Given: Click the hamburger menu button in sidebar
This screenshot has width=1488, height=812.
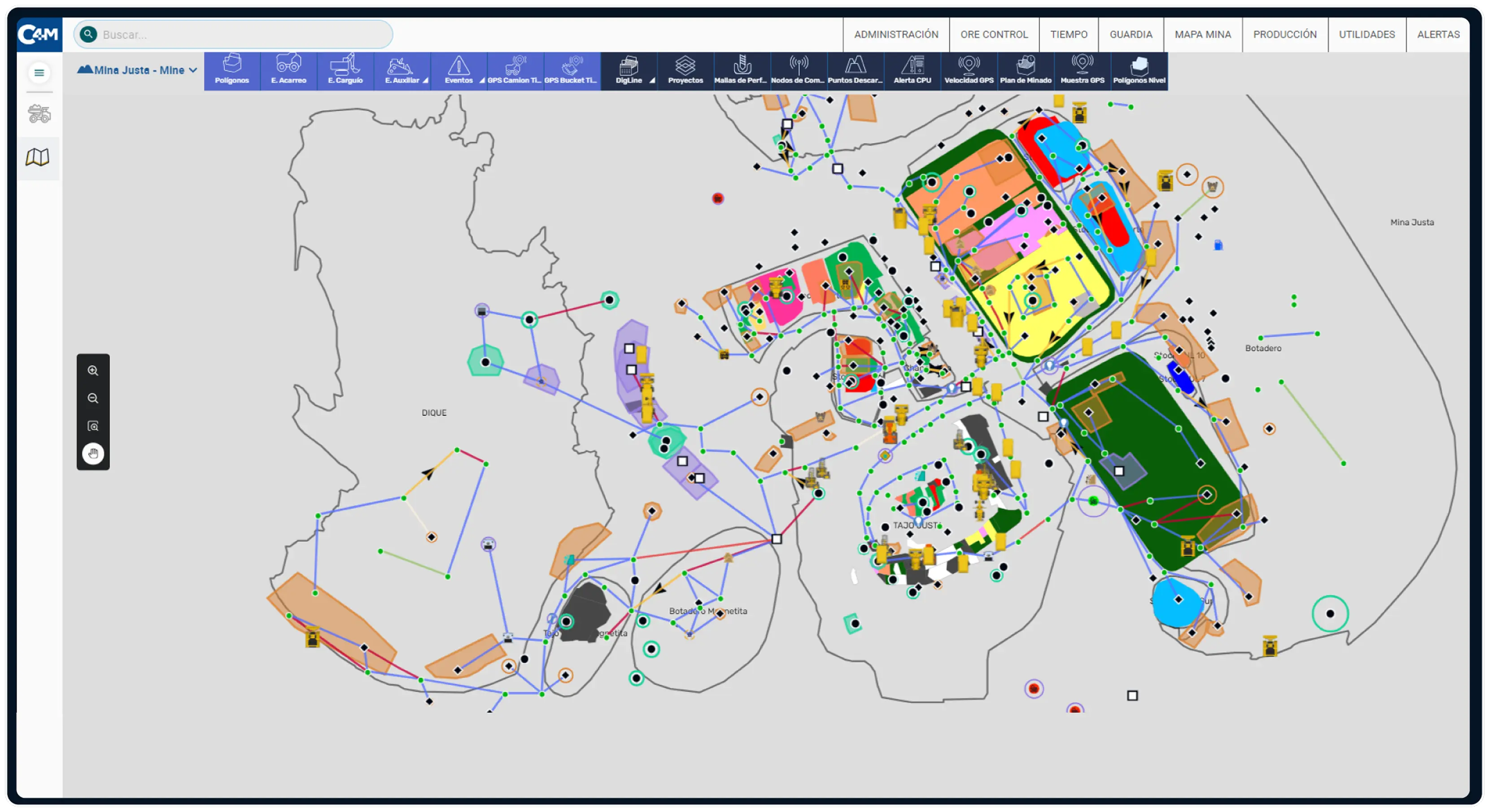Looking at the screenshot, I should pyautogui.click(x=39, y=73).
